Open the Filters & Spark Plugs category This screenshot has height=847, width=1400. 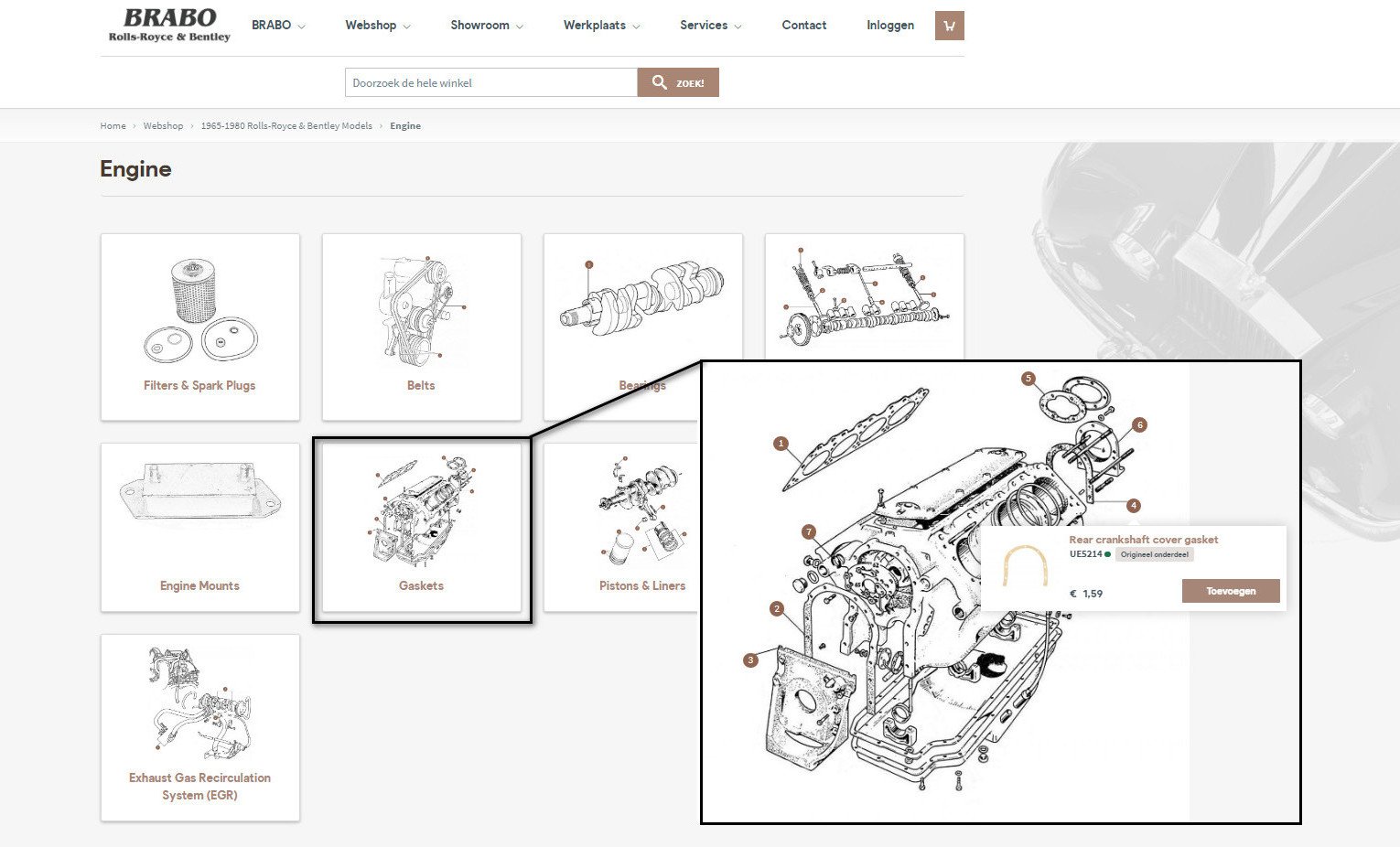199,327
